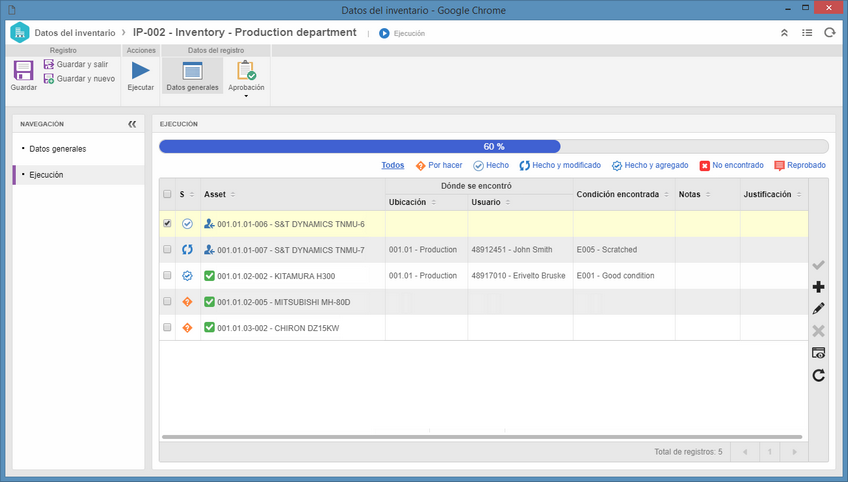Click the pending status icon for CHIRON DZ15KW

[x=187, y=327]
